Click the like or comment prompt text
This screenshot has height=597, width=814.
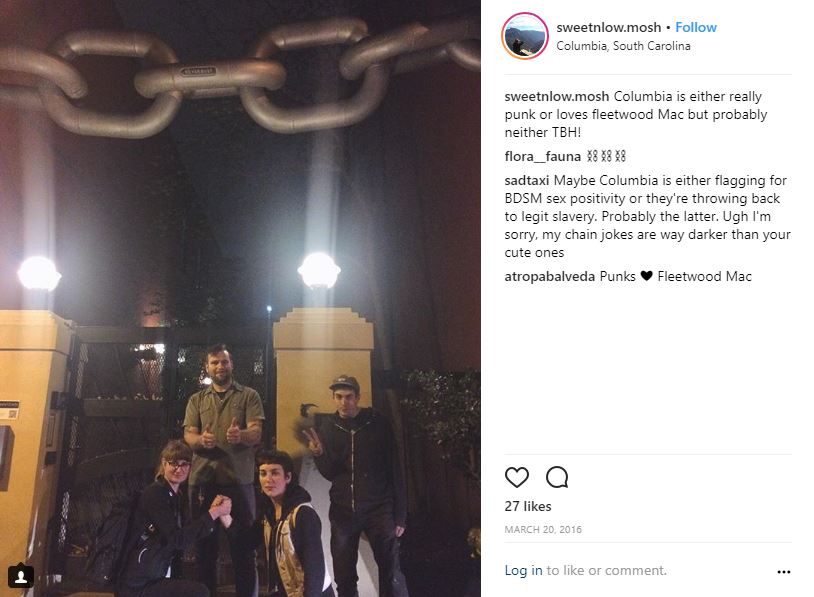(606, 570)
